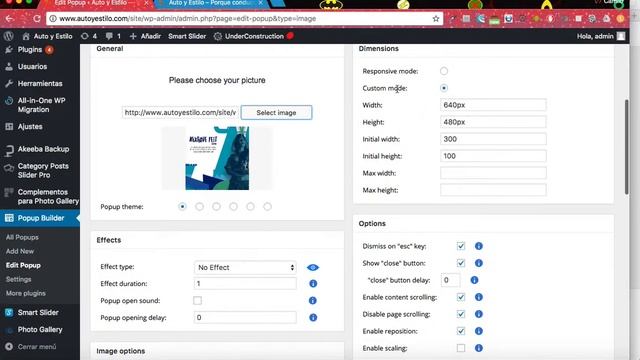Open Auto y Estilo site home link
This screenshot has width=640, height=360.
click(x=47, y=36)
